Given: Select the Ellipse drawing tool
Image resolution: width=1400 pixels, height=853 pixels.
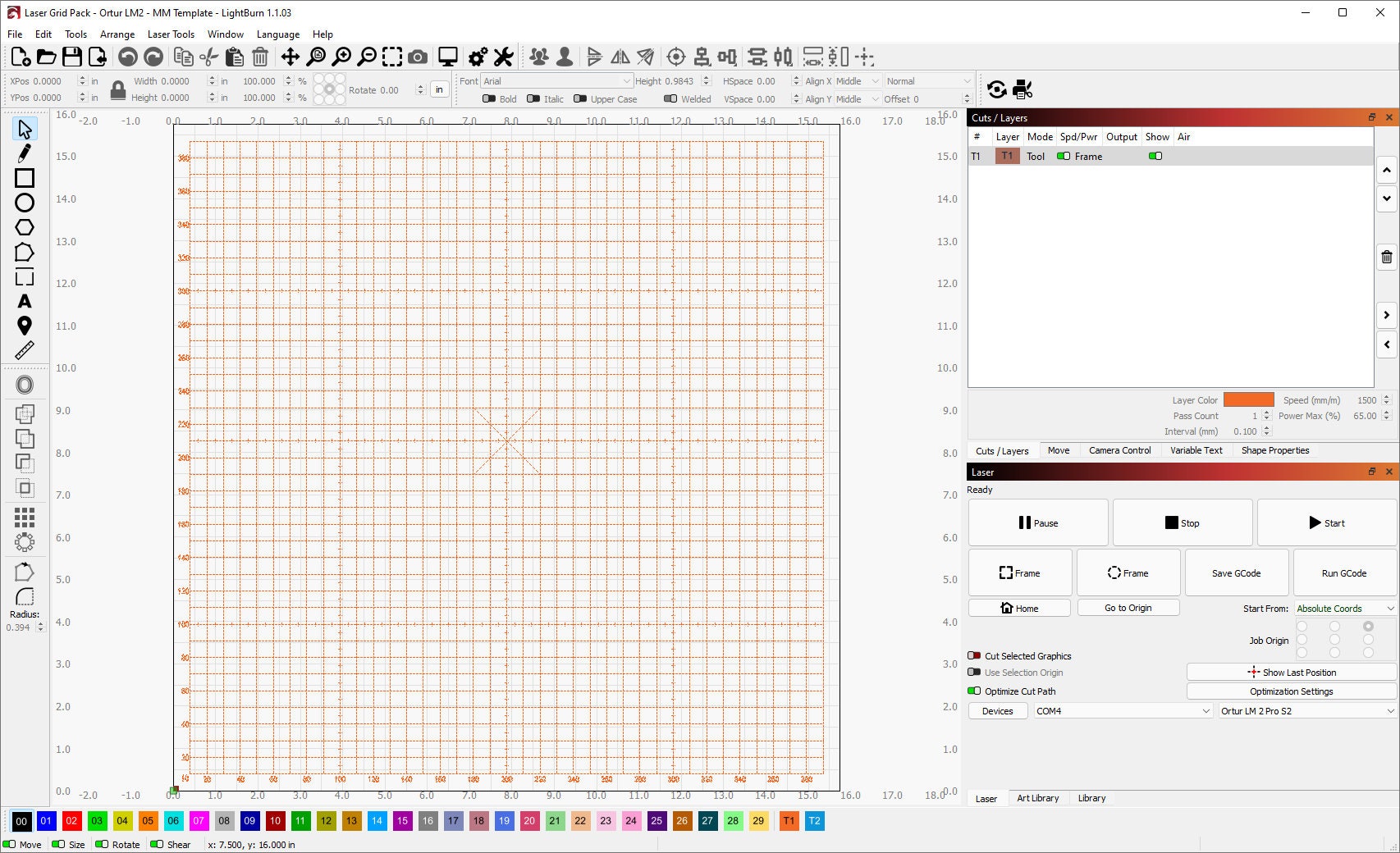Looking at the screenshot, I should (x=25, y=203).
